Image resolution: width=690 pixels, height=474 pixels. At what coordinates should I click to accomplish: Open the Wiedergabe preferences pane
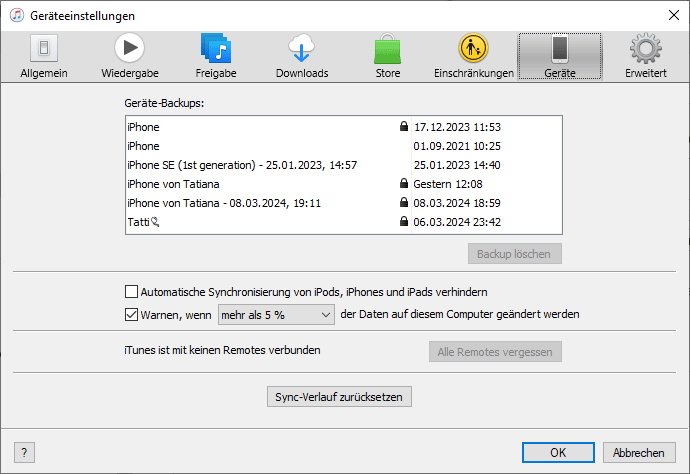click(130, 56)
